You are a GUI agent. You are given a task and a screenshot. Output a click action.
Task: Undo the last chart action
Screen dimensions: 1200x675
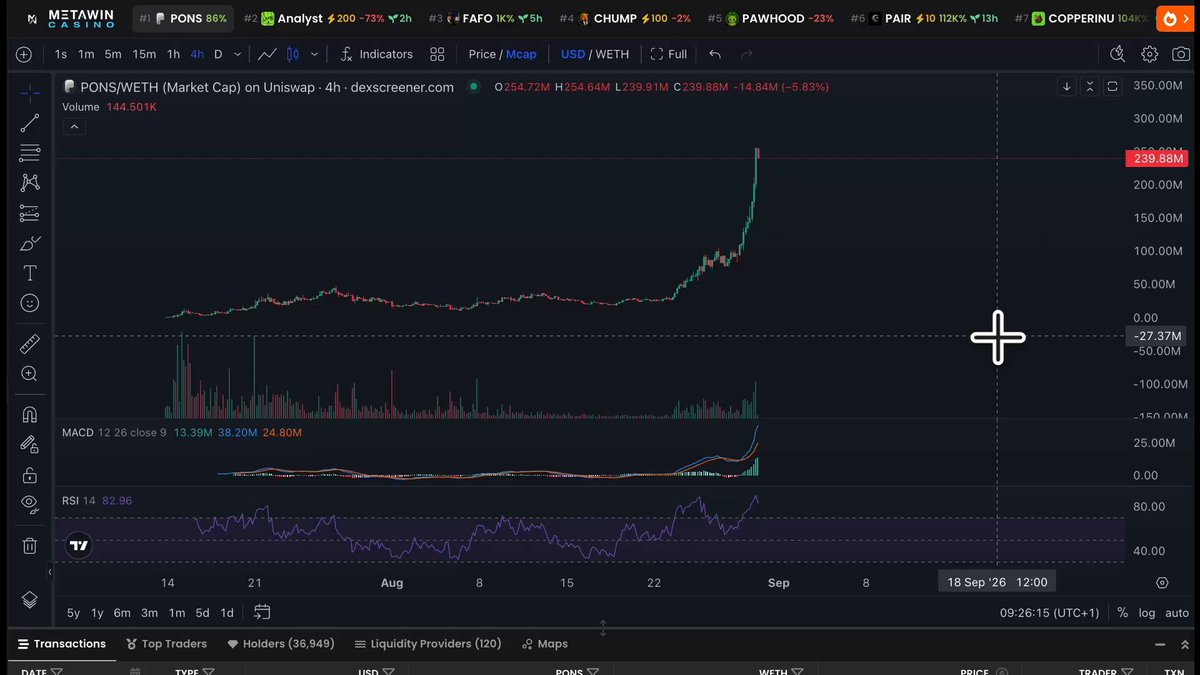tap(715, 54)
